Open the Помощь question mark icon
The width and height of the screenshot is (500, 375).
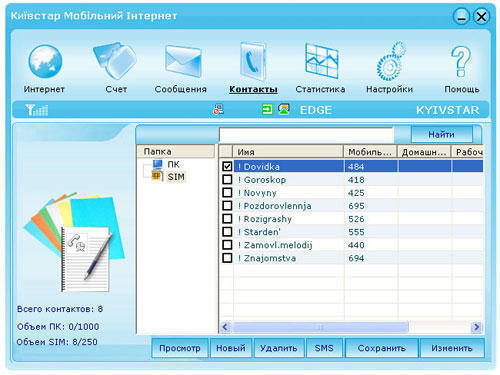coord(461,62)
